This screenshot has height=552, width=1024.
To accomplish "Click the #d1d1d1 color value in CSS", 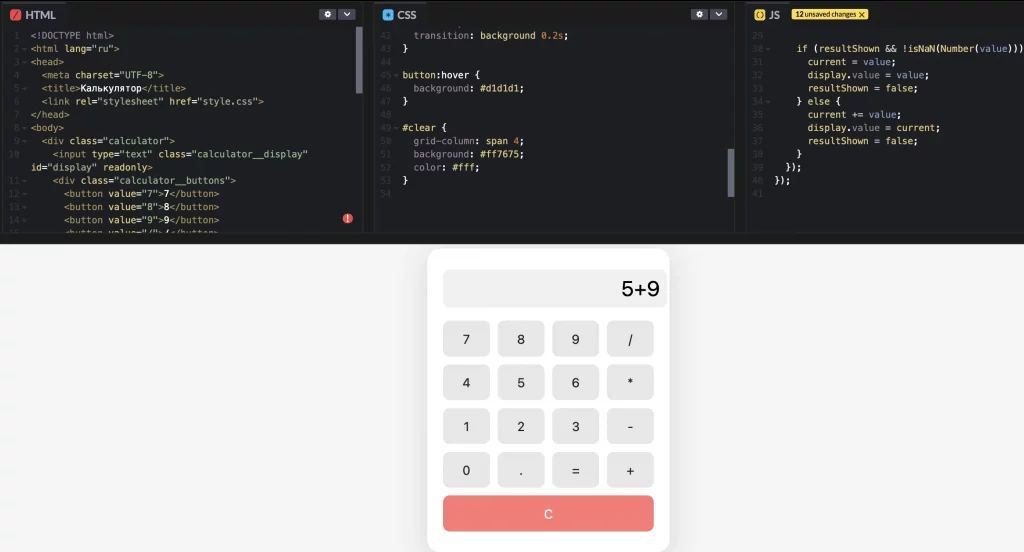I will (499, 88).
